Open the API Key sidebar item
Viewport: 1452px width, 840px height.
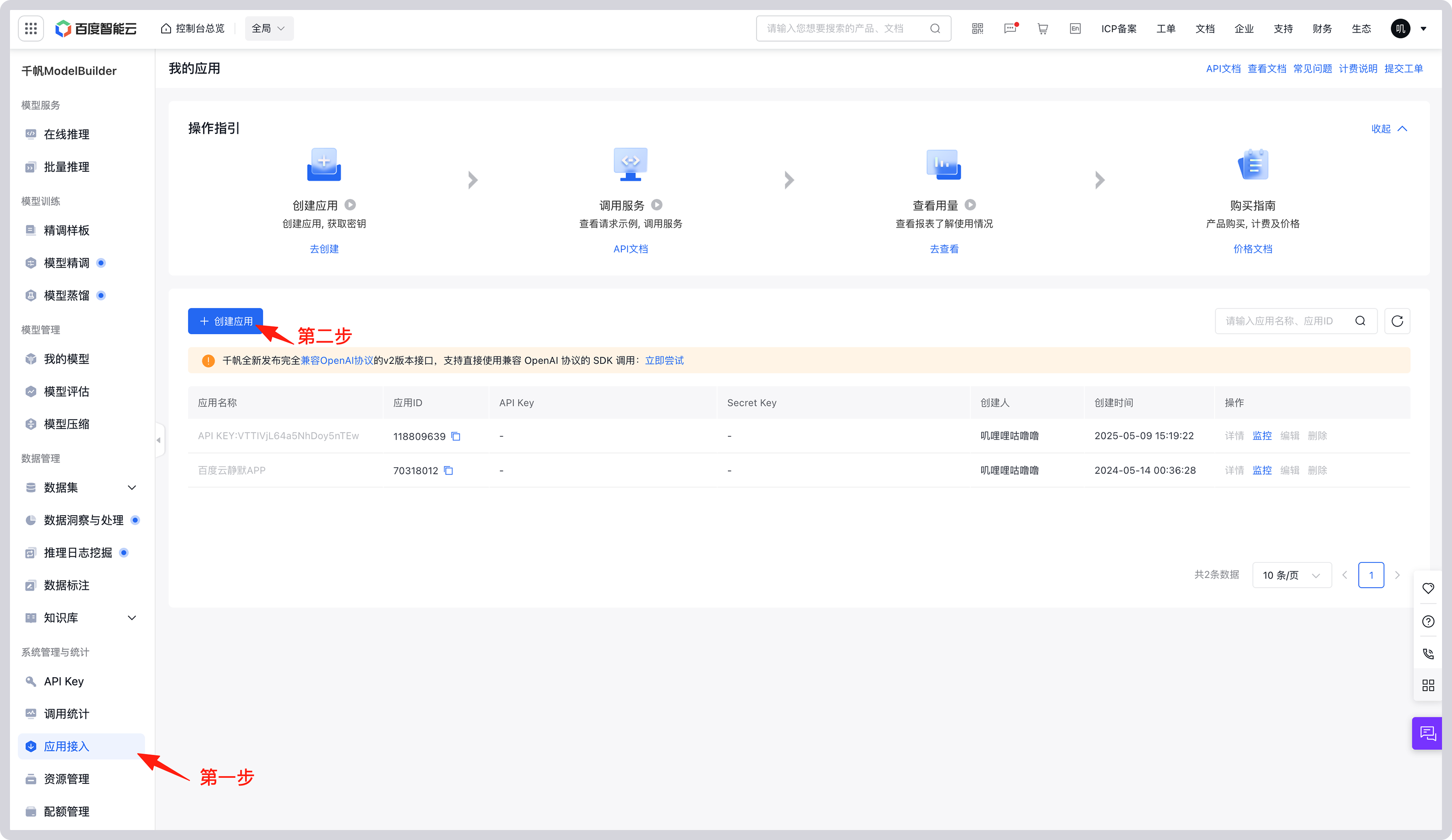[64, 681]
